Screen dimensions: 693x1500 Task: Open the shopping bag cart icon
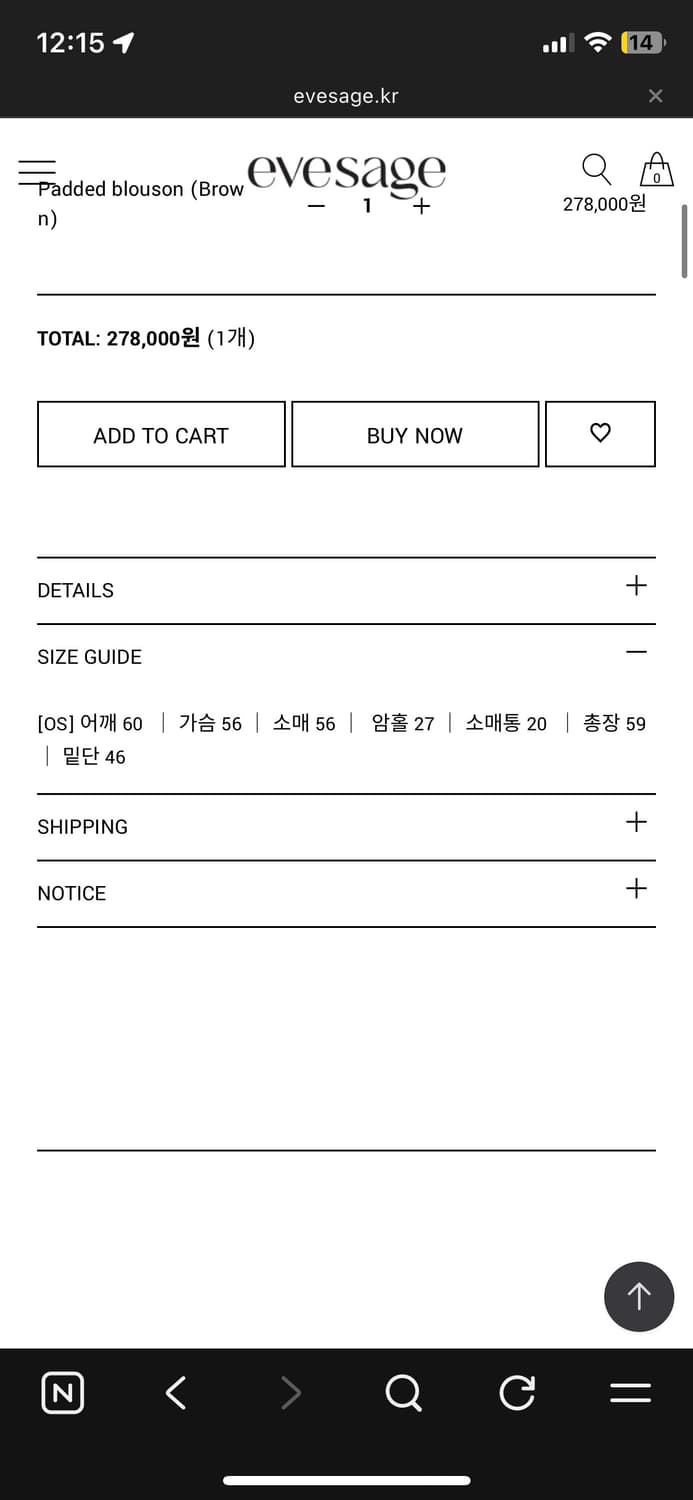pyautogui.click(x=656, y=169)
